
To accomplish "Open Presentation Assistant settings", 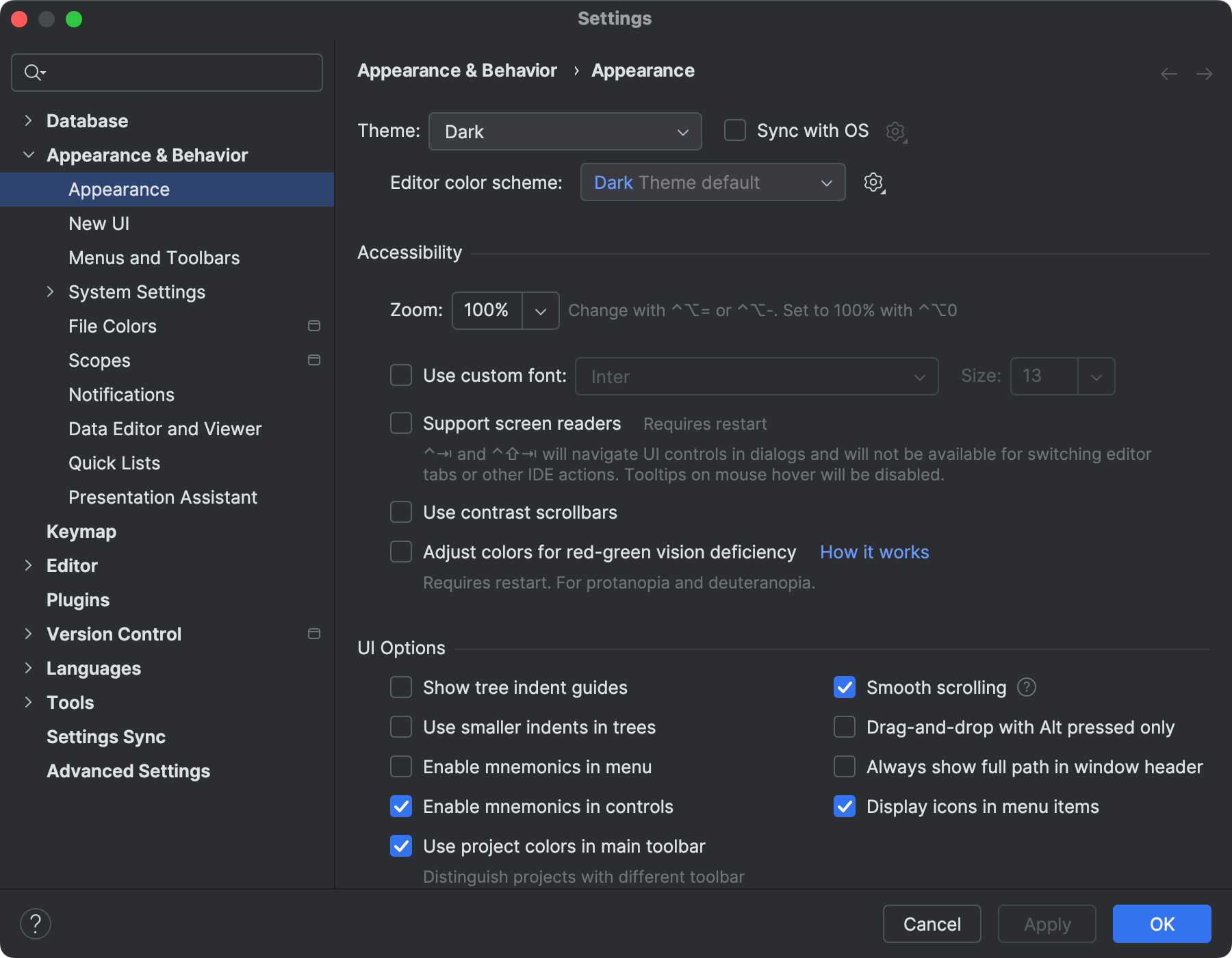I will [167, 497].
